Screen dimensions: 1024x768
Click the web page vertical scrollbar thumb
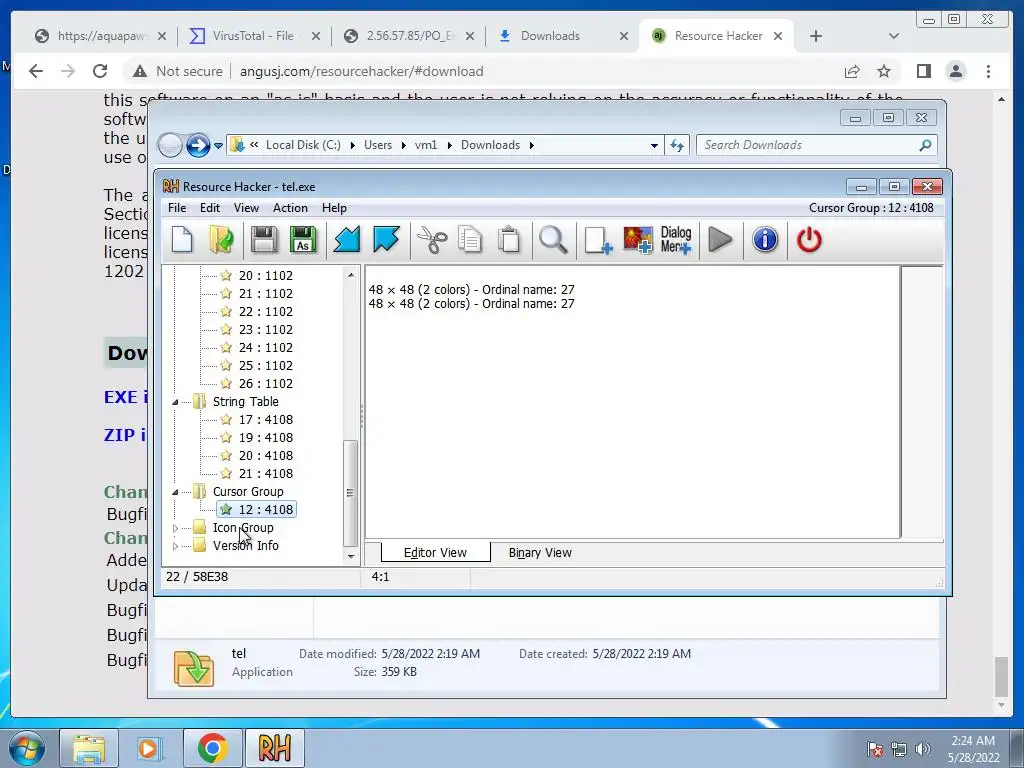click(1001, 677)
